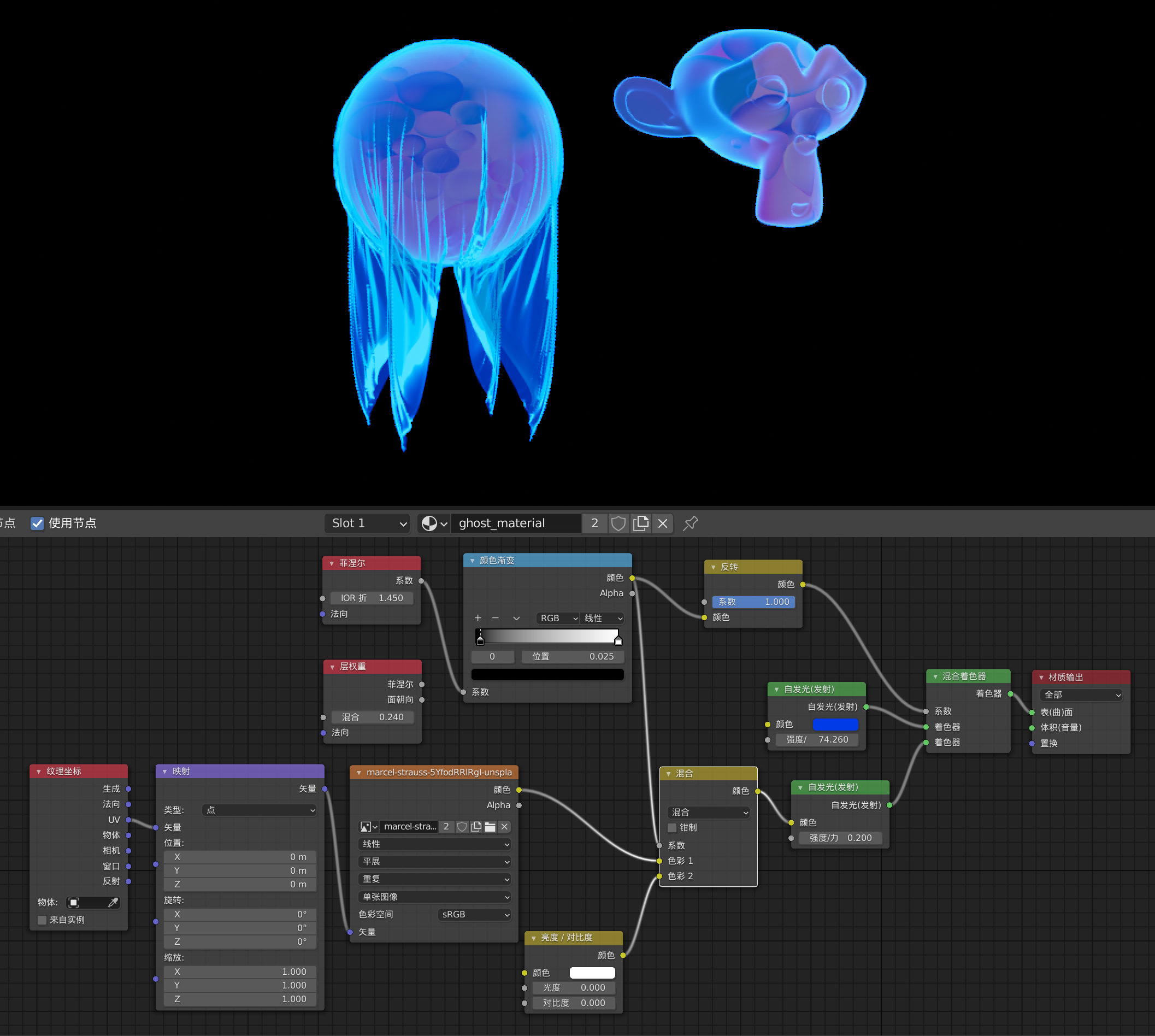Open the Slot 1 dropdown

tap(368, 523)
